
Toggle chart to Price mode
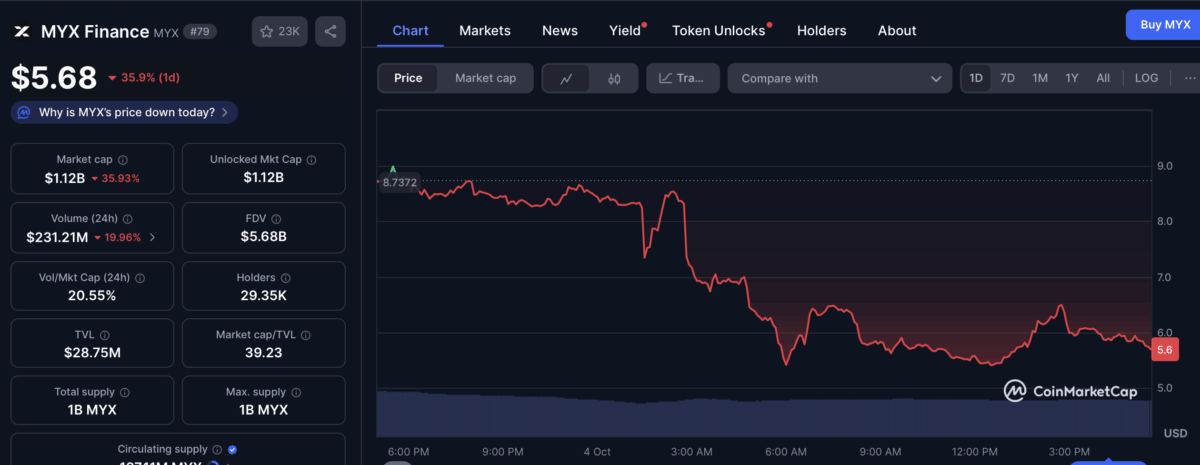(x=408, y=78)
